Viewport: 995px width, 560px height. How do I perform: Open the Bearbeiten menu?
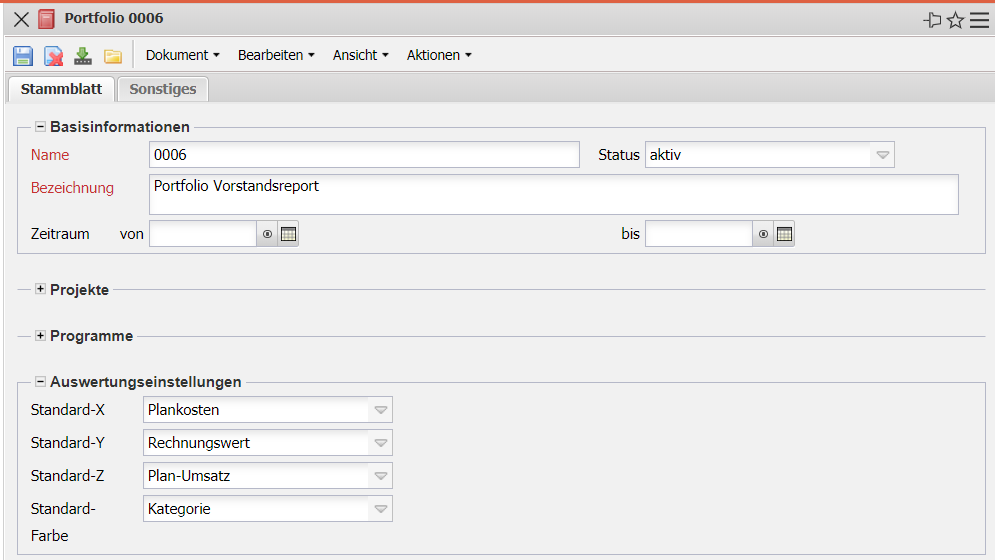point(276,55)
